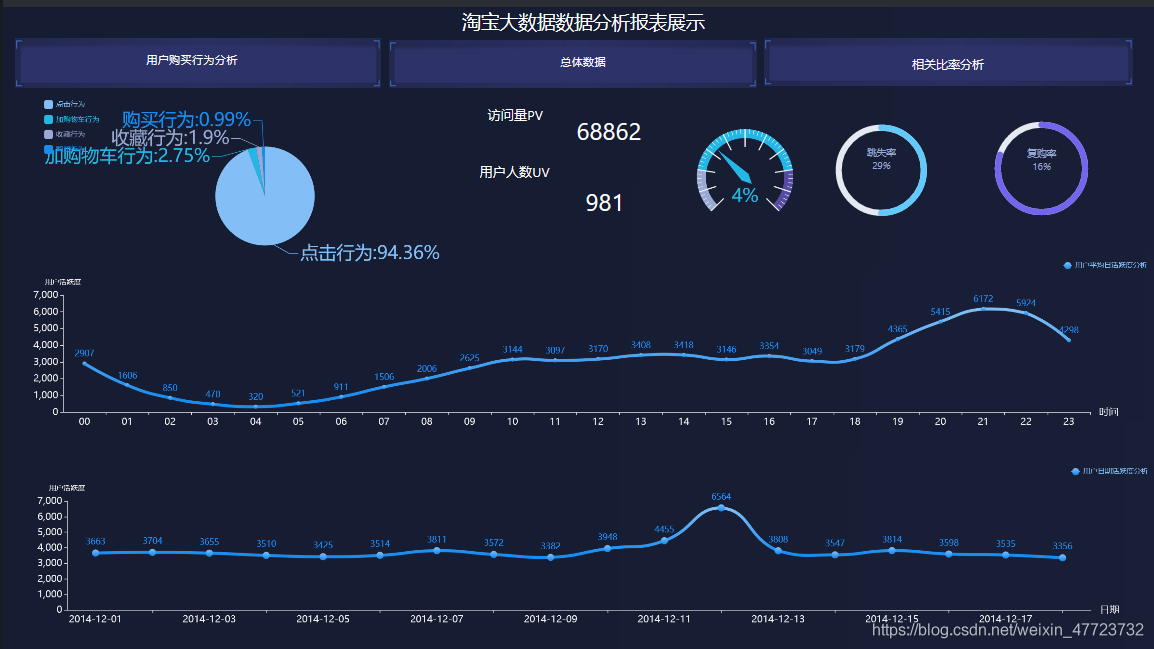Click the 复购率 16% ring chart
The height and width of the screenshot is (649, 1154).
click(1041, 169)
